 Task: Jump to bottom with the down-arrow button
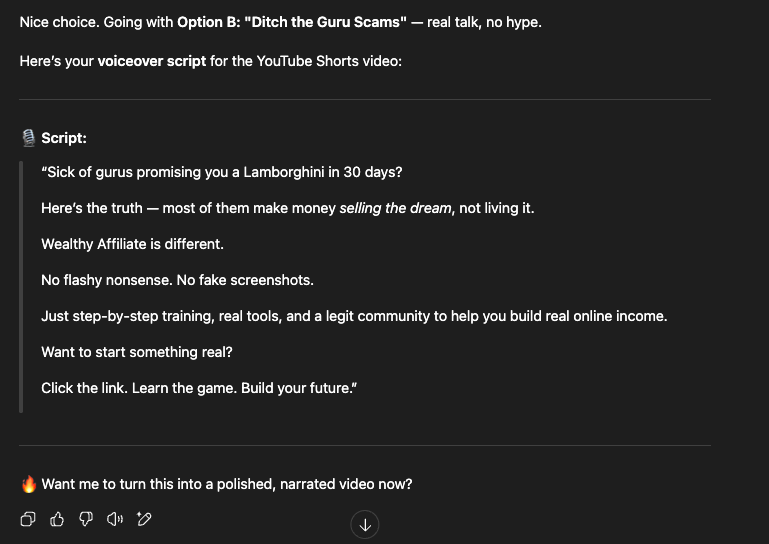[x=365, y=525]
